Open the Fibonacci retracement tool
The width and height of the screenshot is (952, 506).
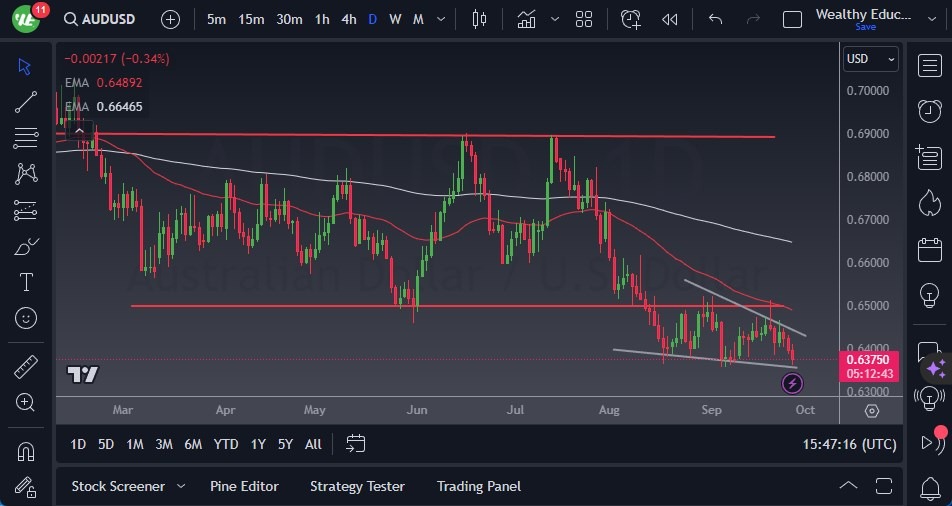point(26,138)
